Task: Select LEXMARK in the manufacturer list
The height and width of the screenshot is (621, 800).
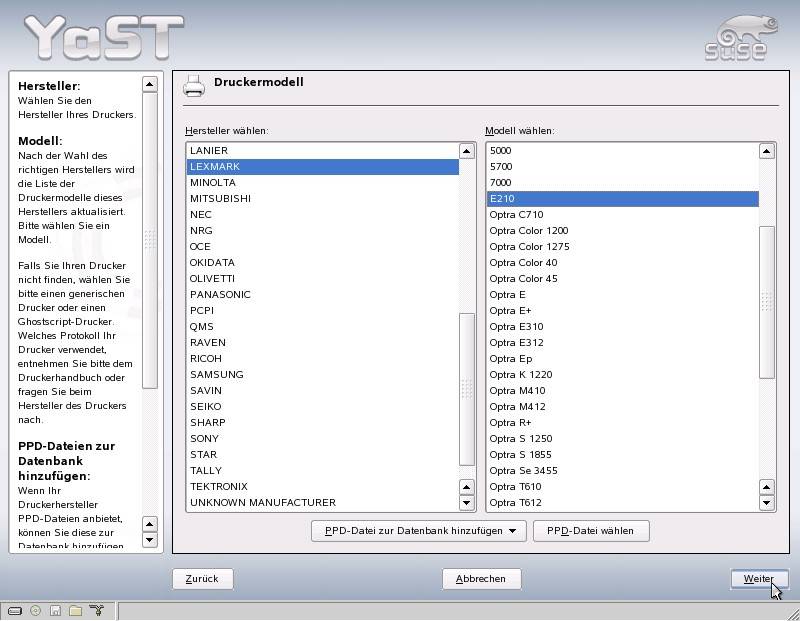Action: (322, 167)
